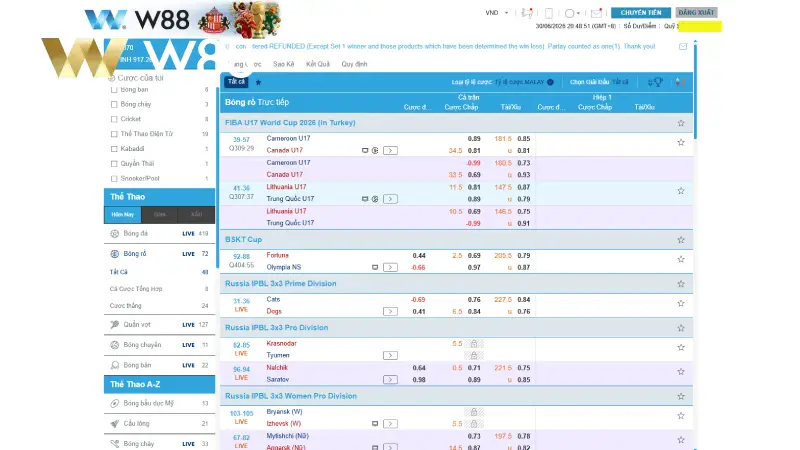The image size is (800, 450).
Task: Open the circle icon dropdown in header
Action: tap(572, 13)
